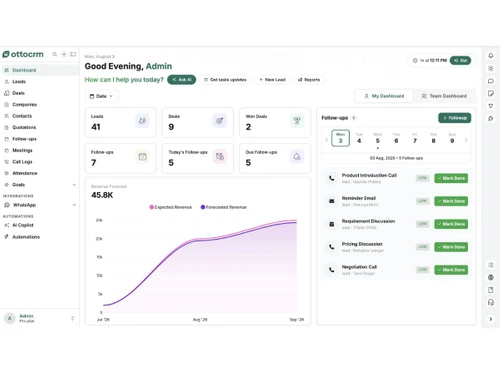The width and height of the screenshot is (500, 375).
Task: Mark Reminder Email done
Action: pyautogui.click(x=451, y=201)
